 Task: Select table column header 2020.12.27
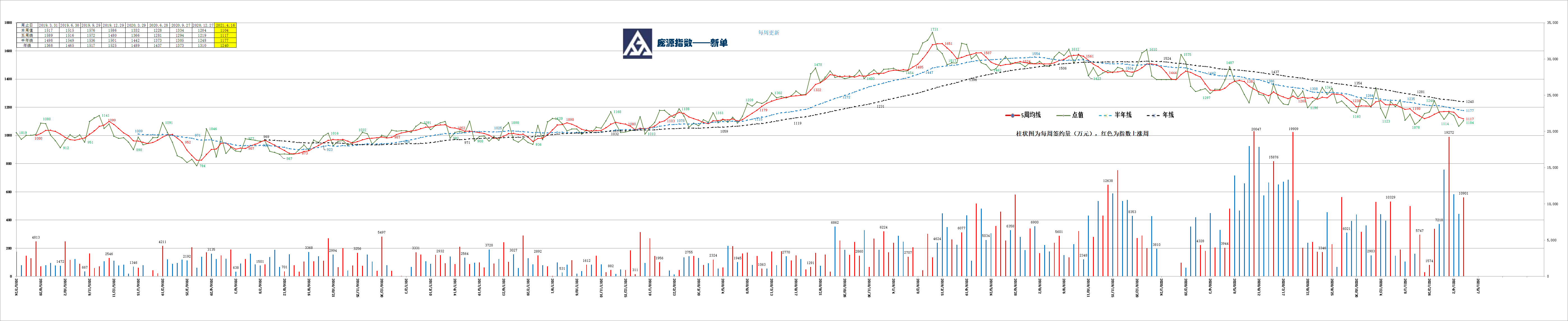(203, 25)
